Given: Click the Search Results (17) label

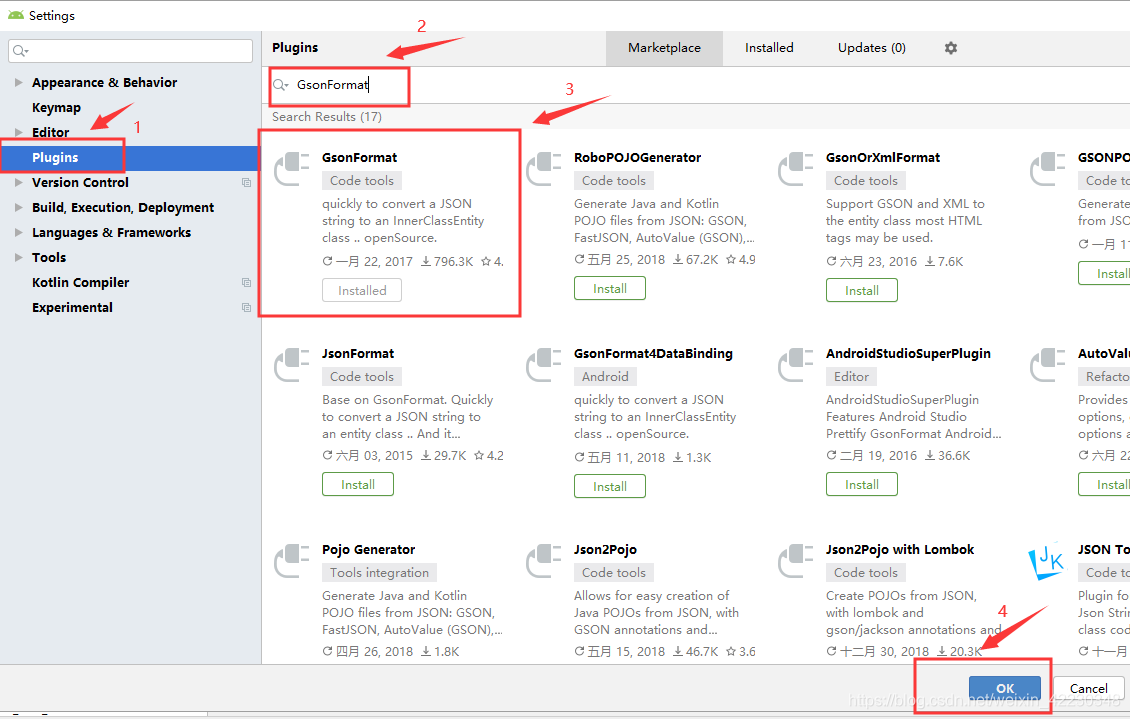Looking at the screenshot, I should point(326,117).
